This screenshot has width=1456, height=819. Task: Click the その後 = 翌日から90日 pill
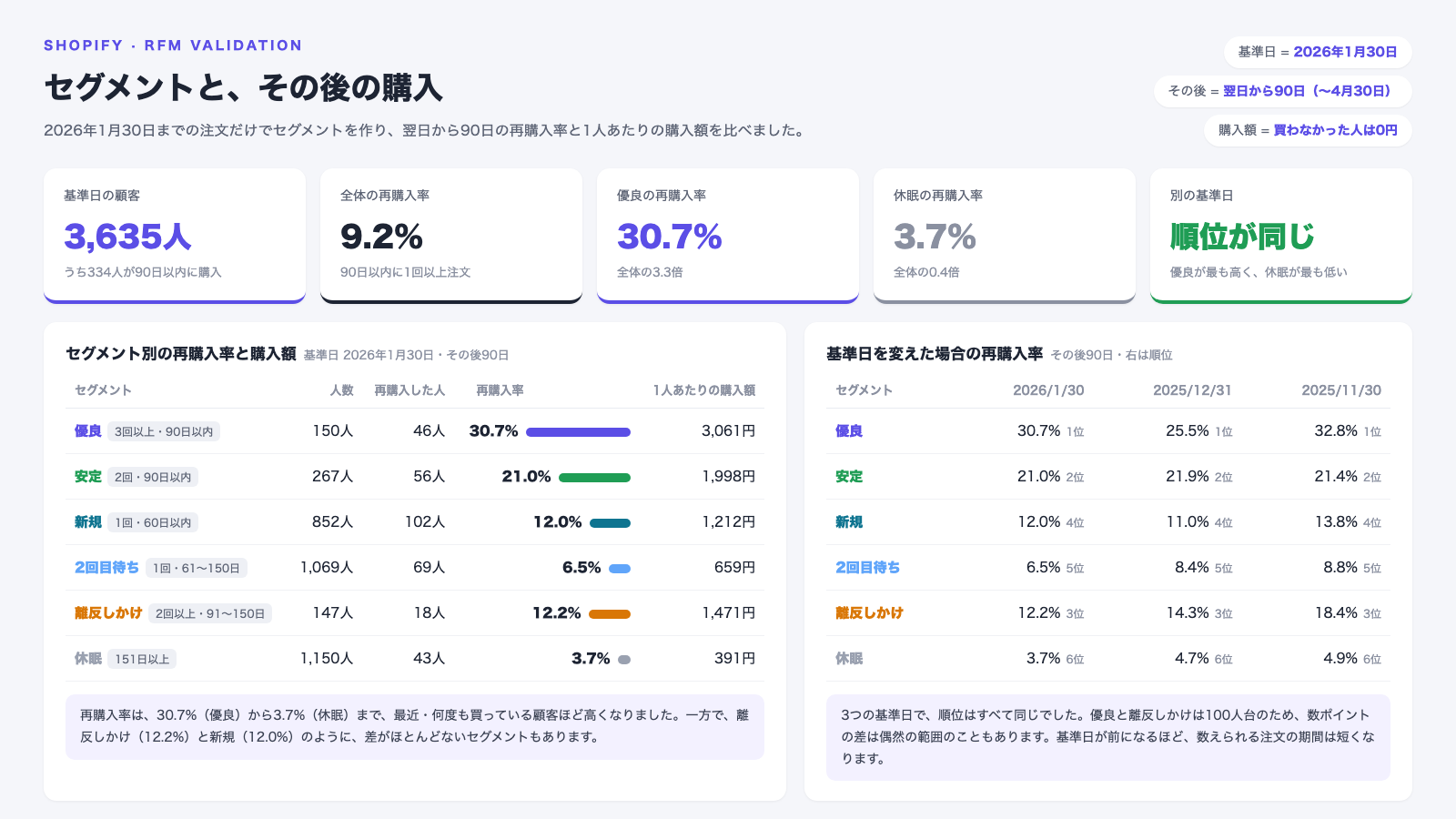(x=1283, y=91)
